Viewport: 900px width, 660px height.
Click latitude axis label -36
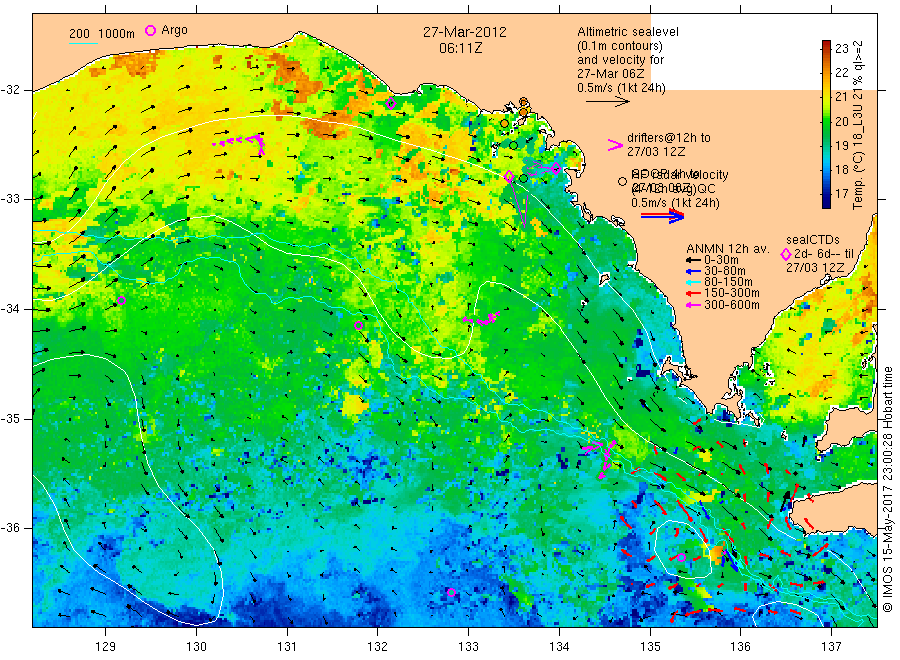(x=11, y=528)
